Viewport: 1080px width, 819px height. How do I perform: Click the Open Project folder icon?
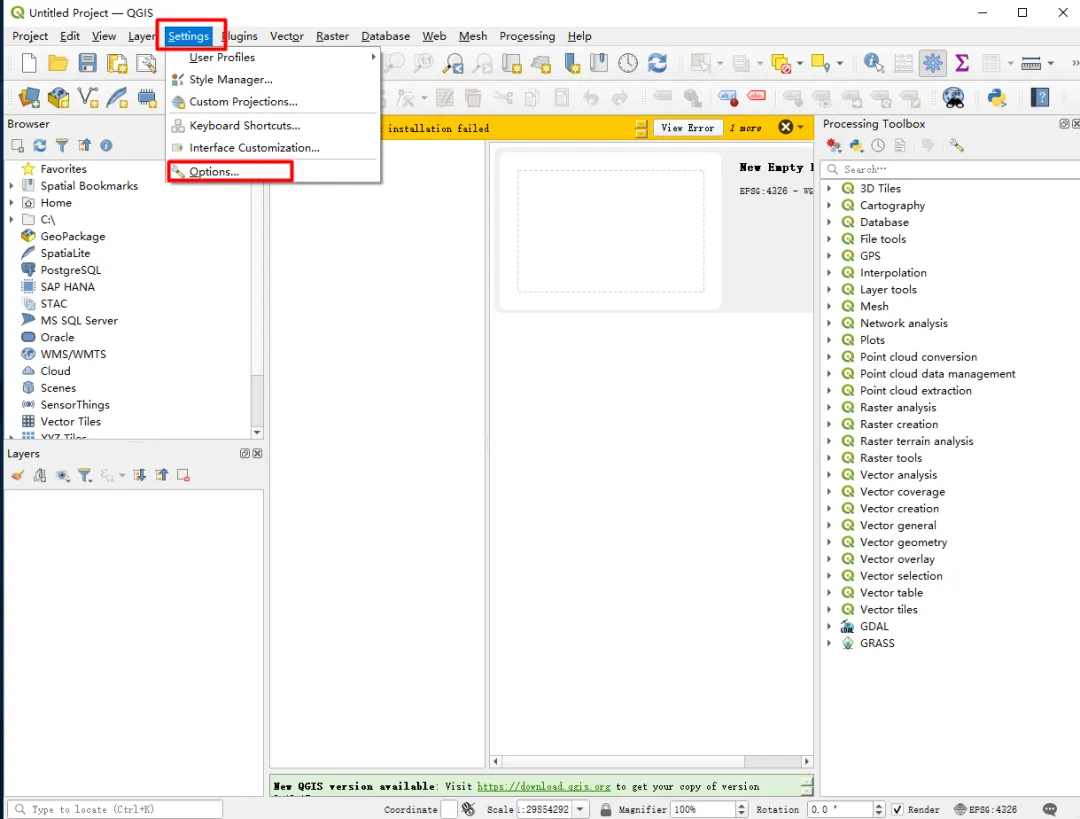coord(58,63)
